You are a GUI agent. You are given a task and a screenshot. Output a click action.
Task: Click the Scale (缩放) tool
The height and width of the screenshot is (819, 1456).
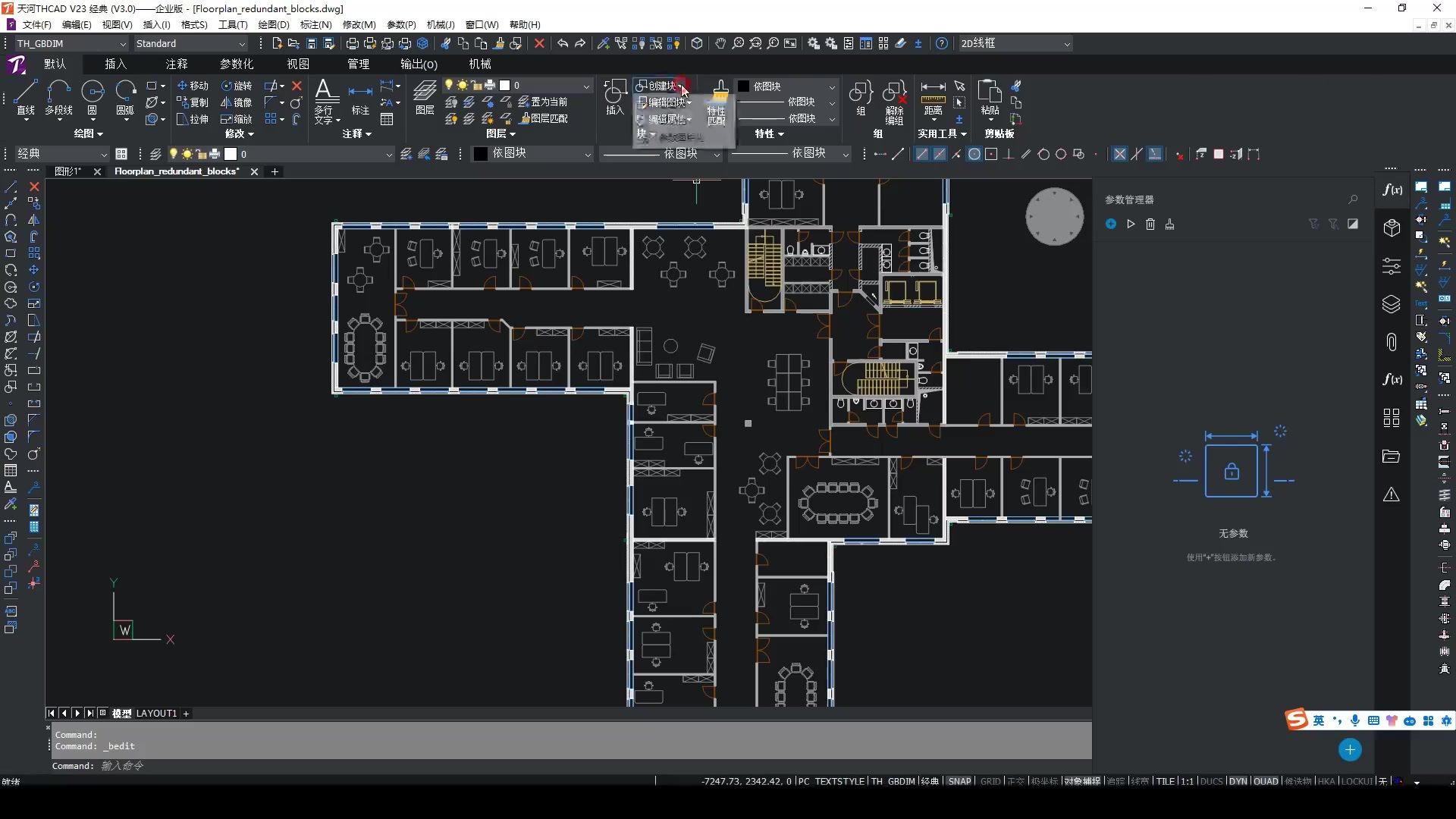click(237, 119)
